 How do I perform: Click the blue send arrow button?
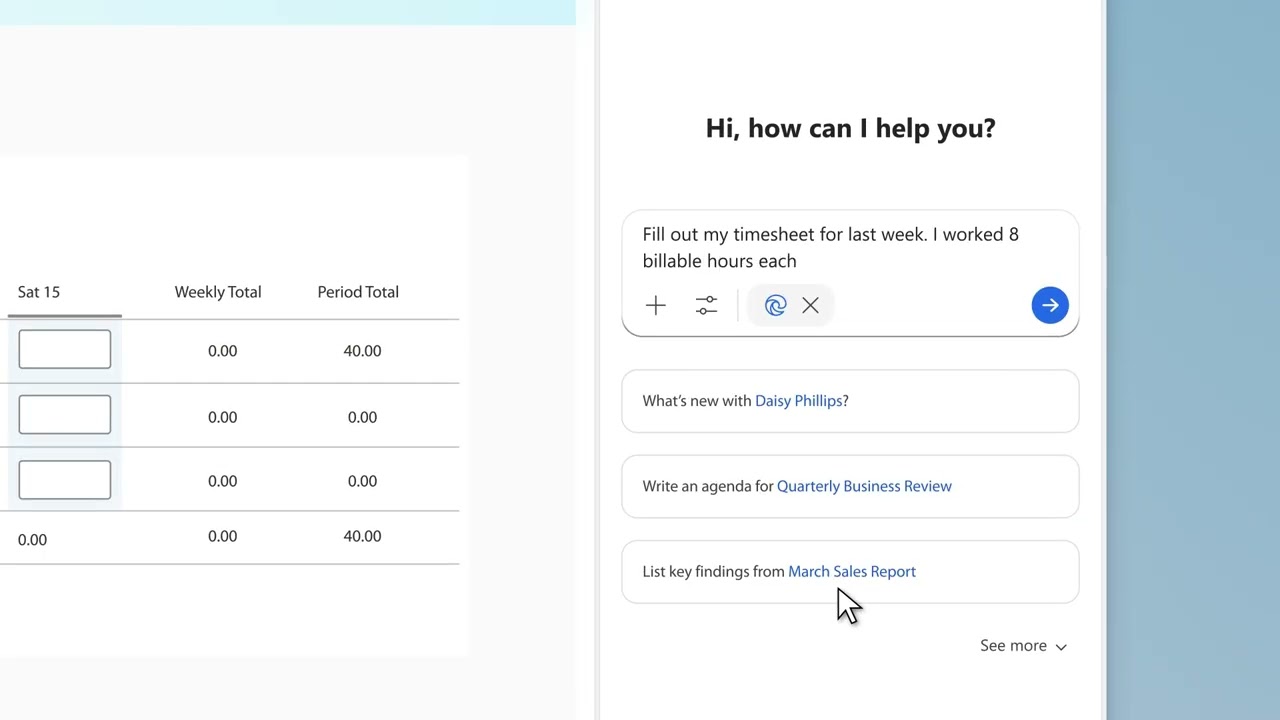pos(1050,305)
